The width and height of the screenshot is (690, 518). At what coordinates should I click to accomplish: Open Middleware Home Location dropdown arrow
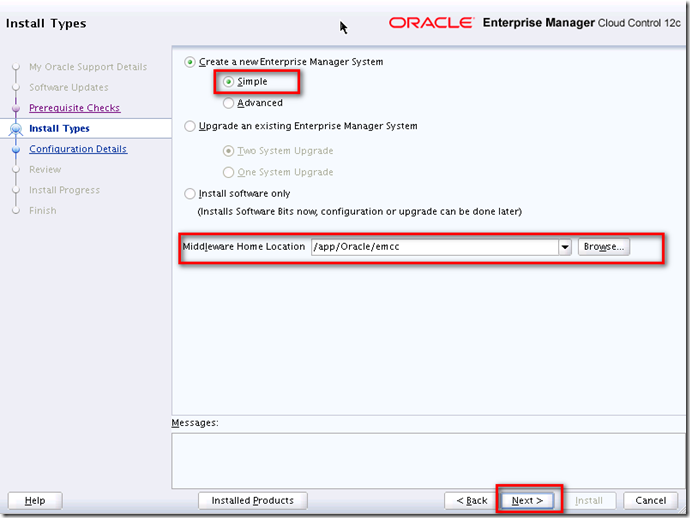point(565,247)
